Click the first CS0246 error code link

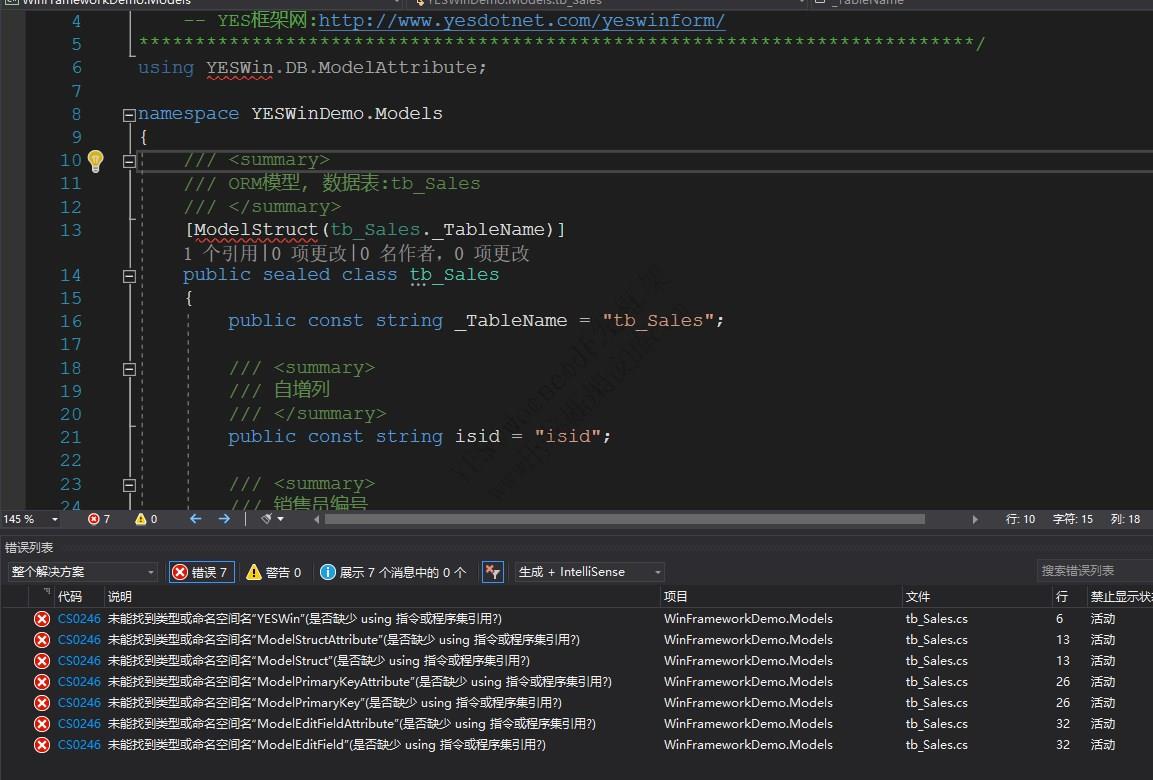79,618
